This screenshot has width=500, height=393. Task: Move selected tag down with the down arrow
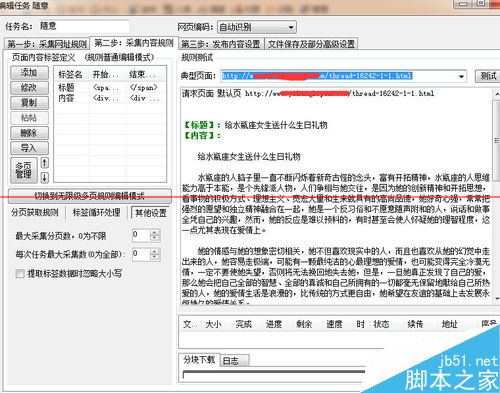tap(44, 177)
